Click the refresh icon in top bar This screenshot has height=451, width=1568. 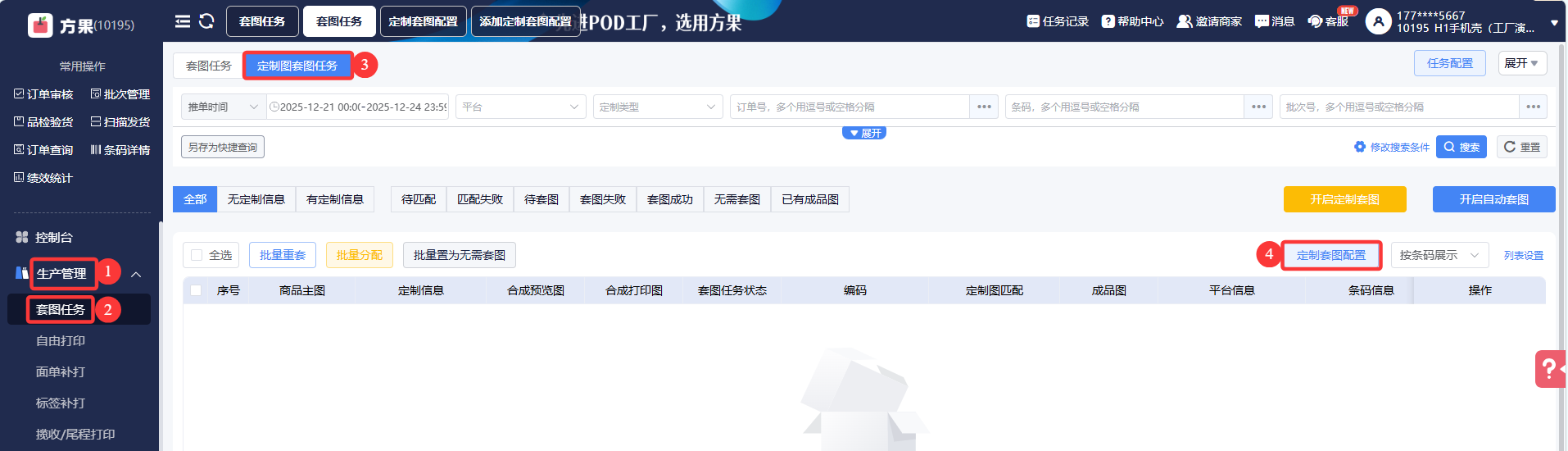pos(206,21)
